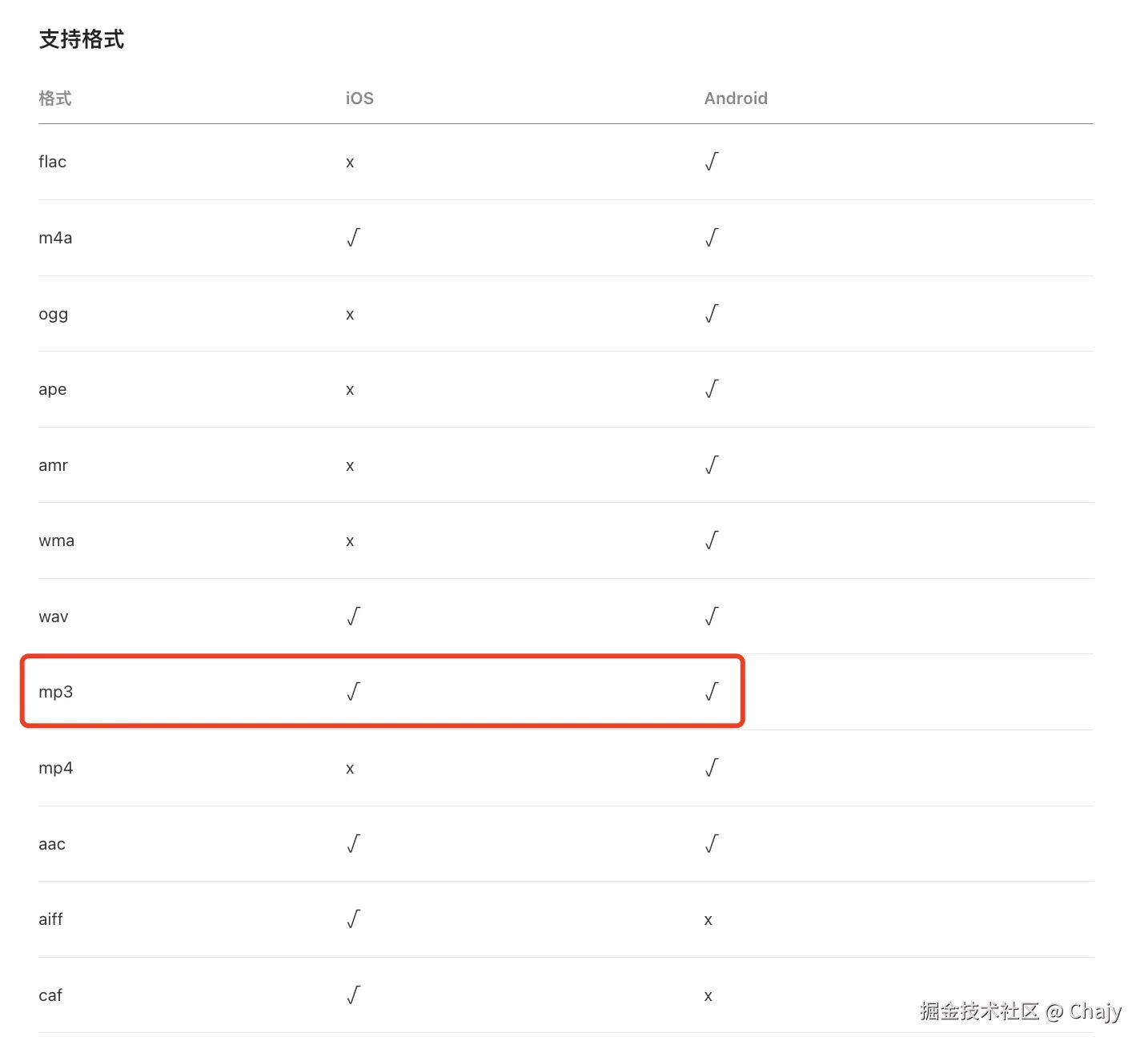Select the Android column header

[x=736, y=98]
